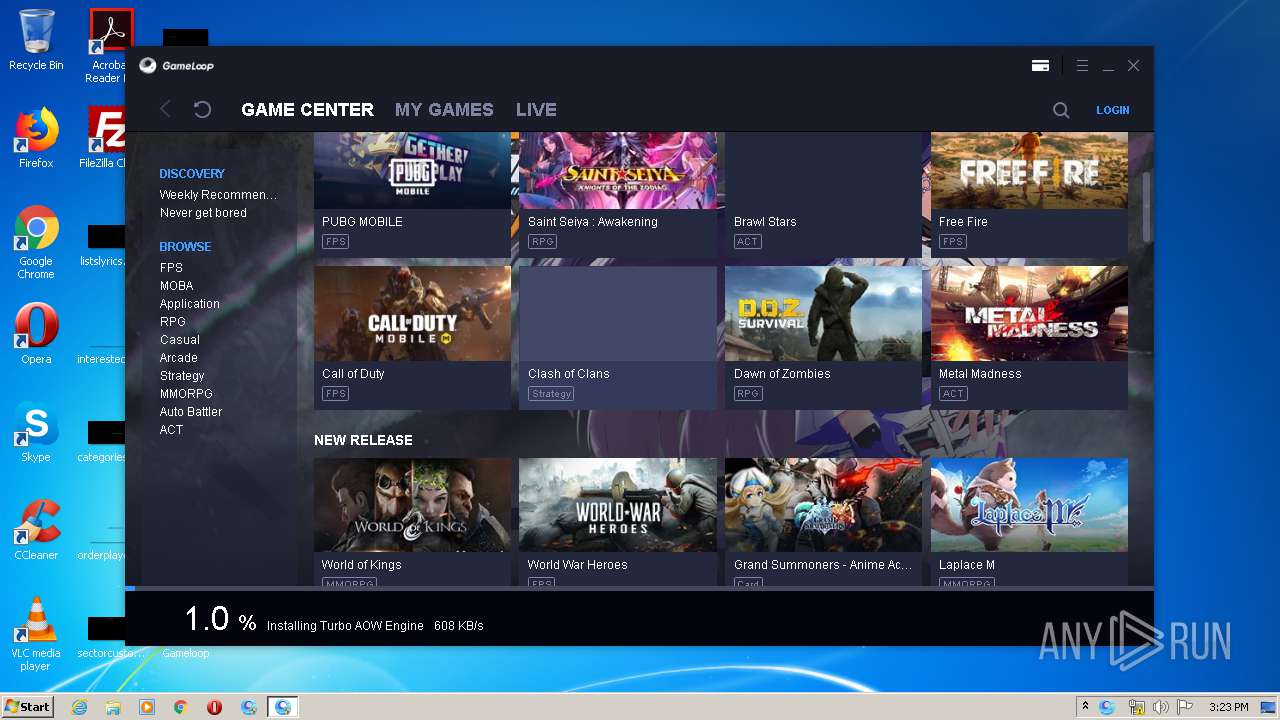1280x720 pixels.
Task: Open Recycle Bin desktop icon
Action: point(36,41)
